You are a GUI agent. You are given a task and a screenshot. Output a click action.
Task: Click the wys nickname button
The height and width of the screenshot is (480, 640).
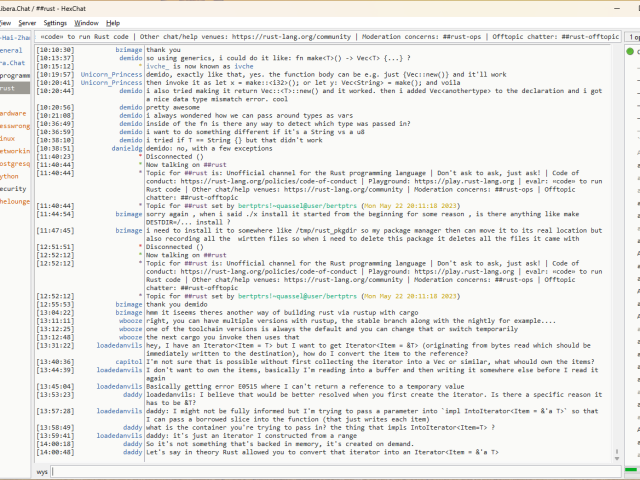(x=43, y=470)
